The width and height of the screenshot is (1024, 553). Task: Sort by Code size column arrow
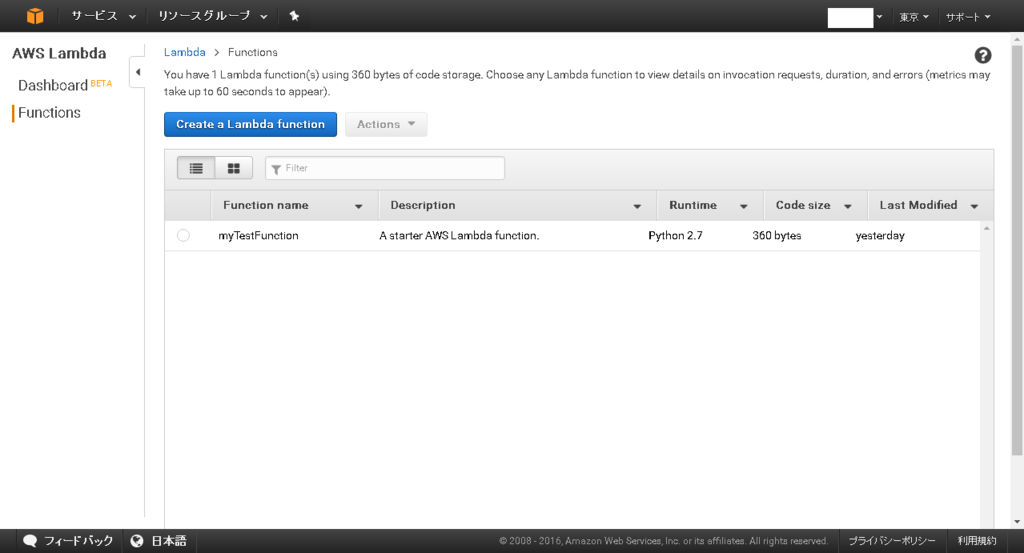point(848,206)
